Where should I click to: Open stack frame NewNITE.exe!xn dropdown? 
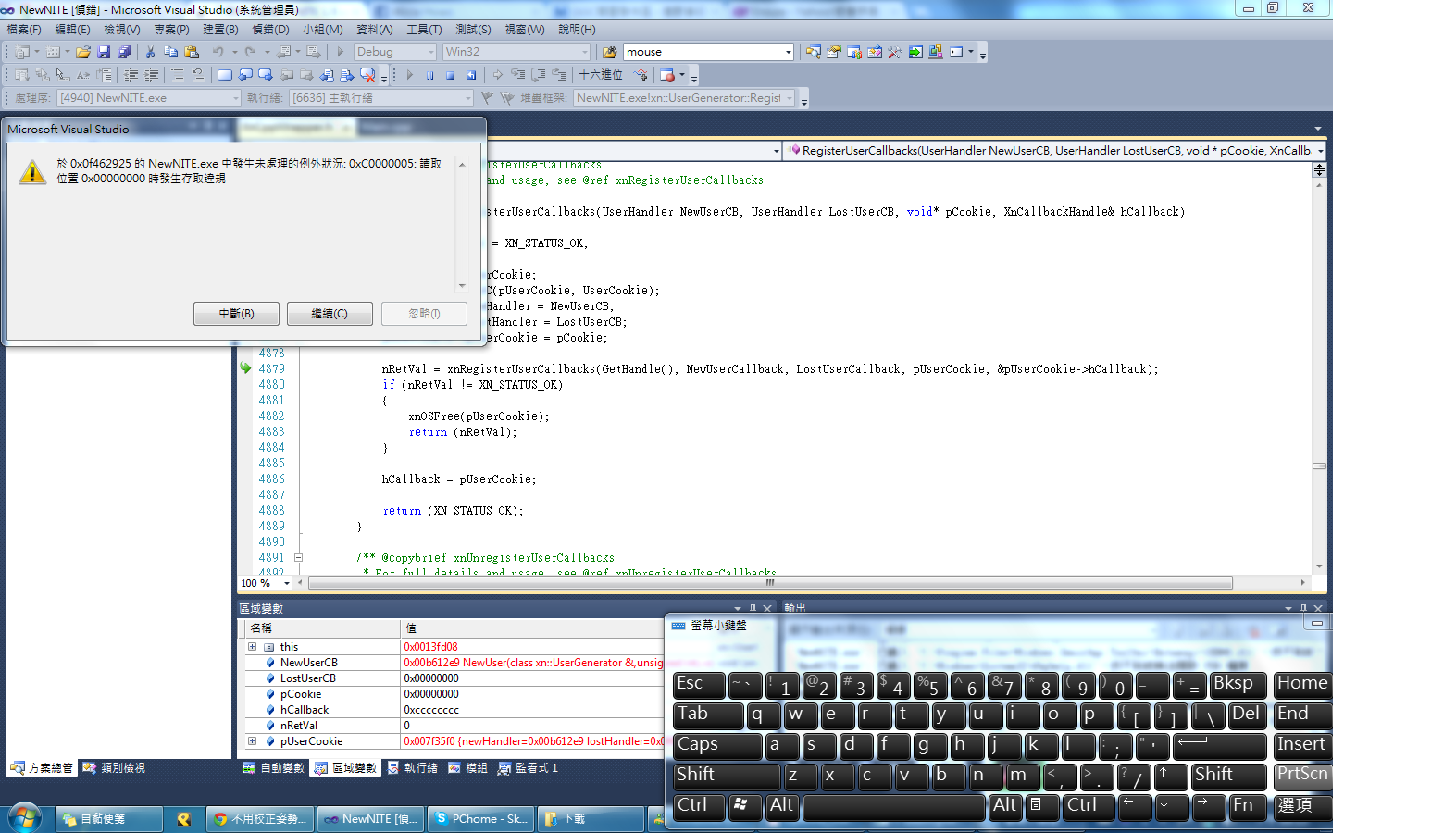pos(790,98)
